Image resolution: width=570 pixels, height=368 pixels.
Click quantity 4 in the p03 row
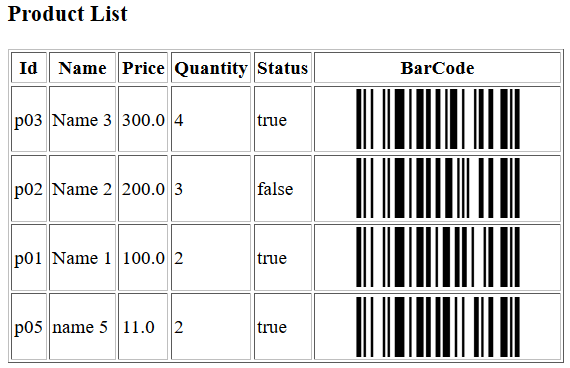pyautogui.click(x=211, y=119)
